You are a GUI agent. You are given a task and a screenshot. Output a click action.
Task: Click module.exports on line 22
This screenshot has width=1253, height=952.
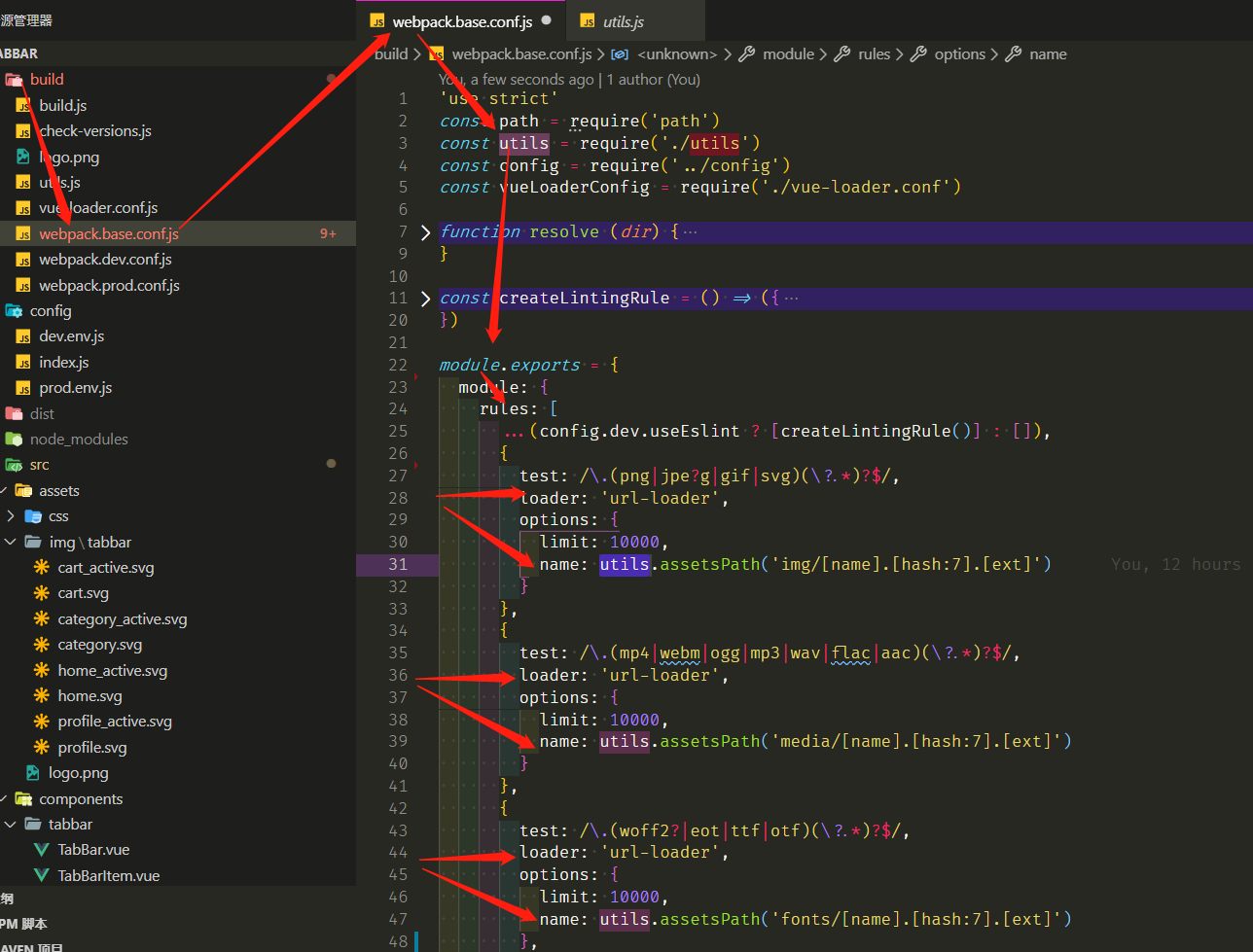510,366
